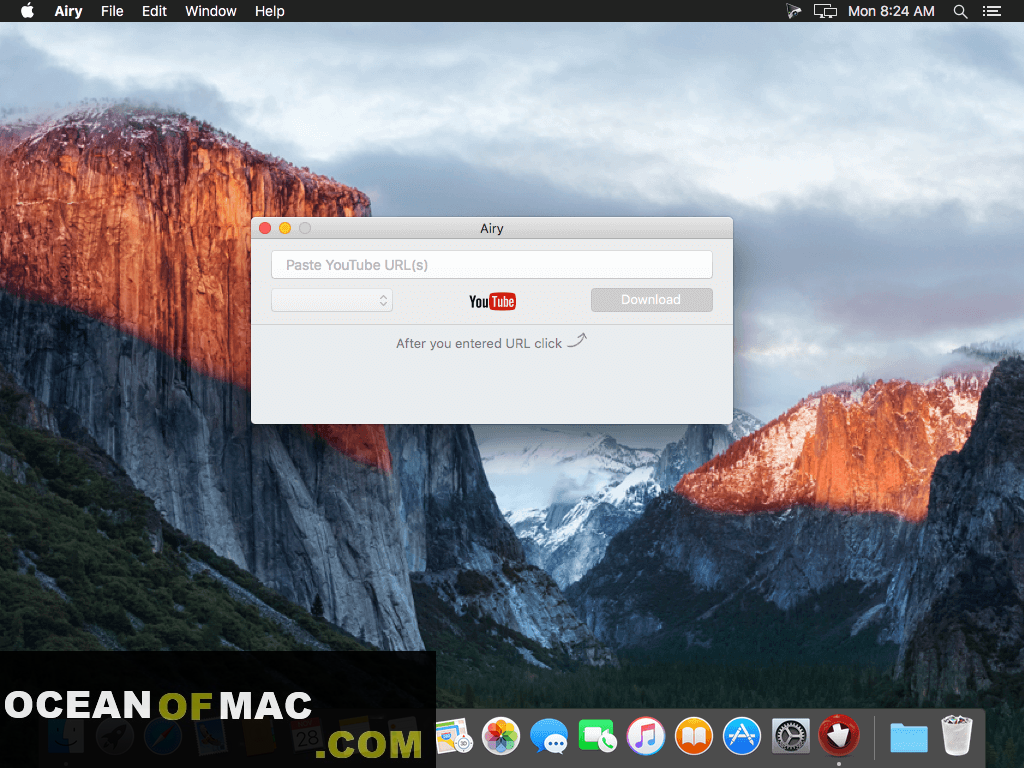Click the YouTube logo in Airy window
This screenshot has height=768, width=1024.
[x=492, y=301]
